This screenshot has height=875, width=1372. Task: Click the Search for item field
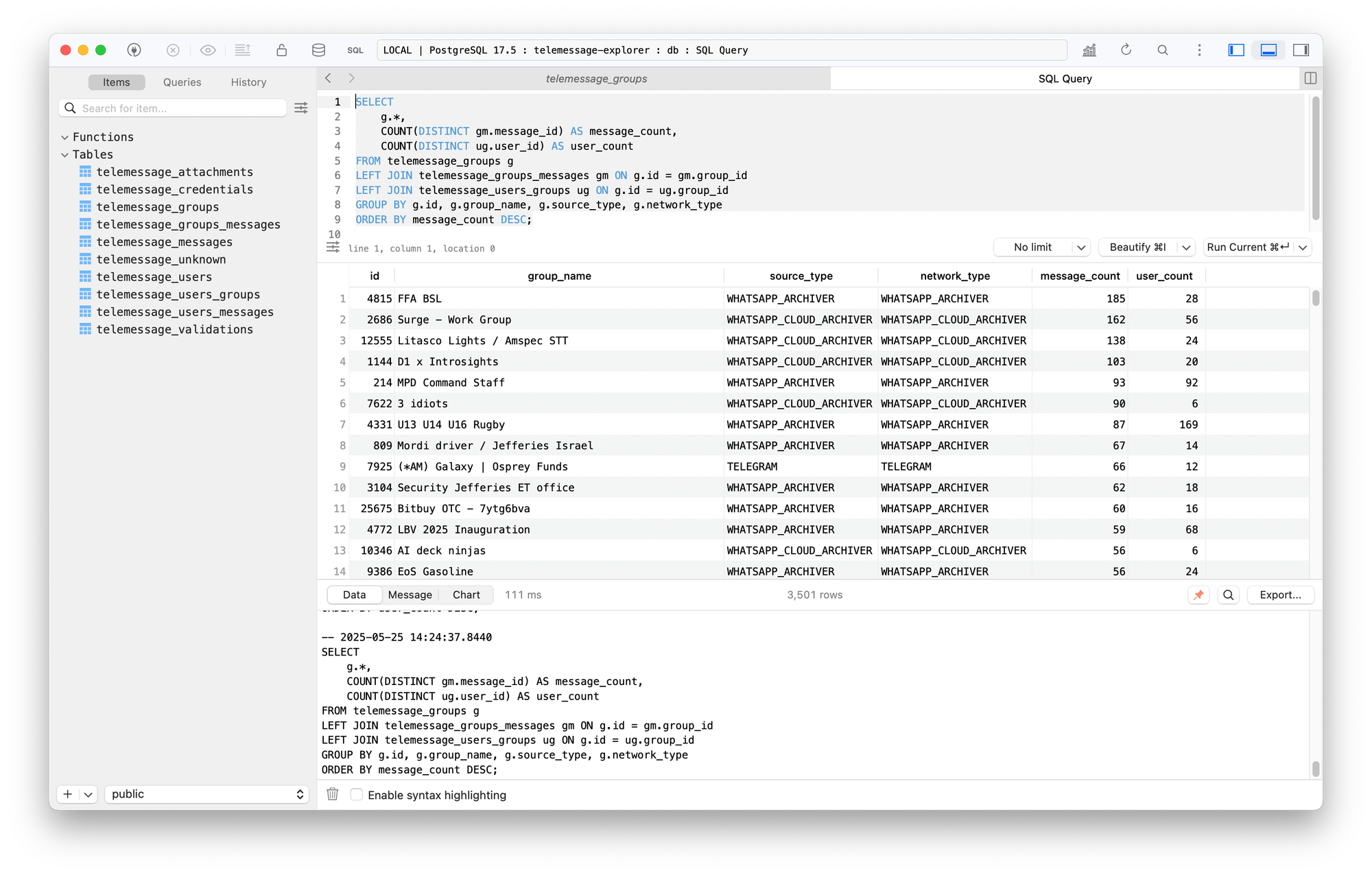pos(178,108)
